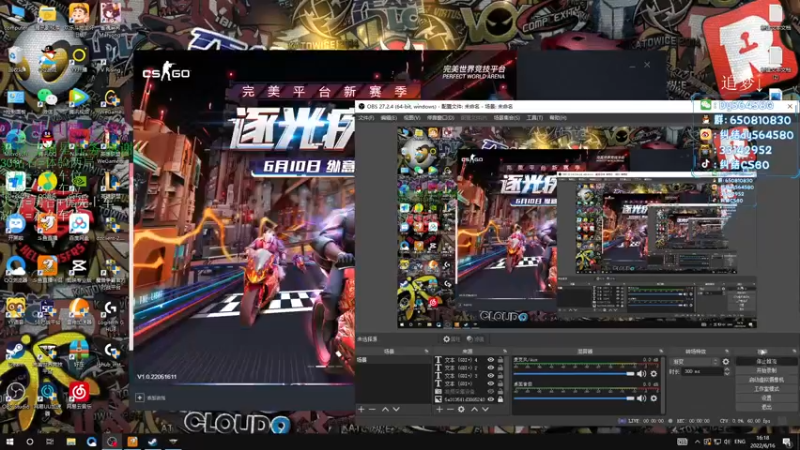The height and width of the screenshot is (450, 800).
Task: Open the 停靠窗口(D) menu in OBS
Action: pos(440,118)
